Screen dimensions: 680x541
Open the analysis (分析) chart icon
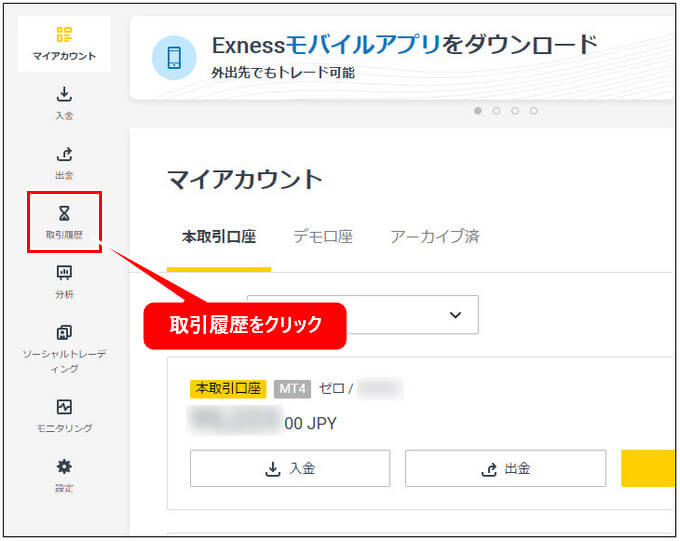point(64,273)
